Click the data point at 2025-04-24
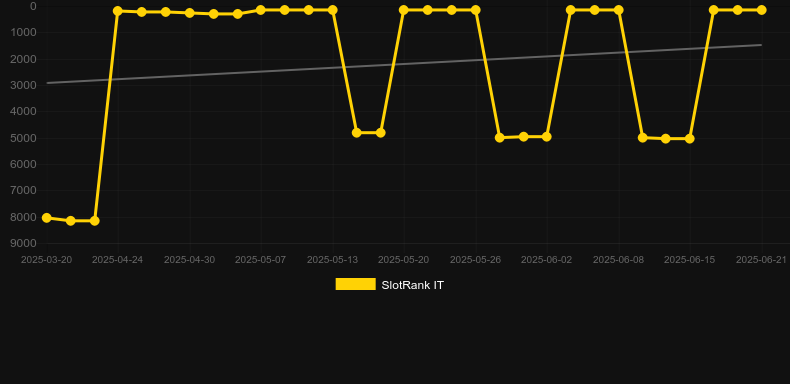This screenshot has height=384, width=790. tap(118, 11)
